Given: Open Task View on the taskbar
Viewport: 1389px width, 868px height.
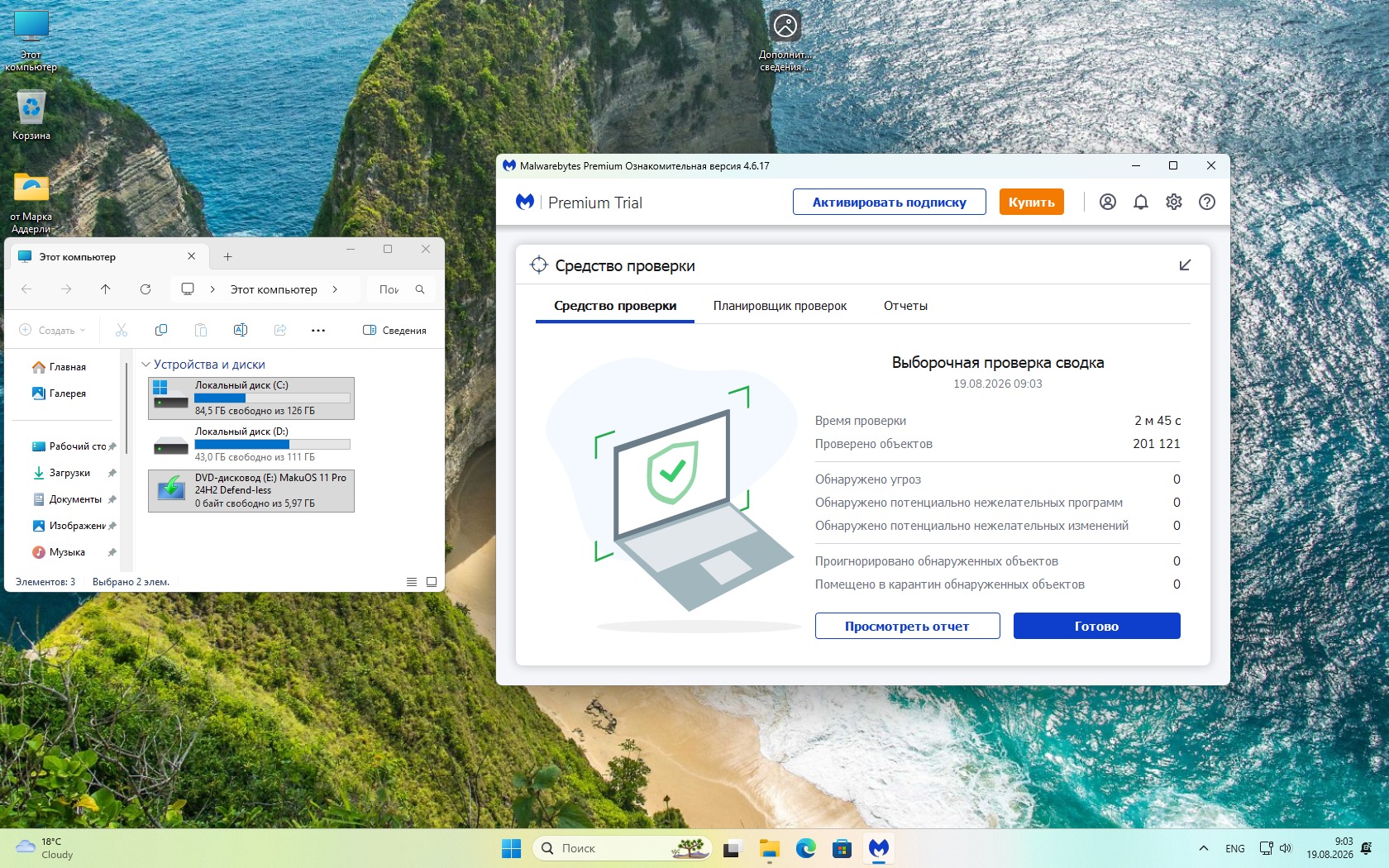Looking at the screenshot, I should click(x=733, y=848).
